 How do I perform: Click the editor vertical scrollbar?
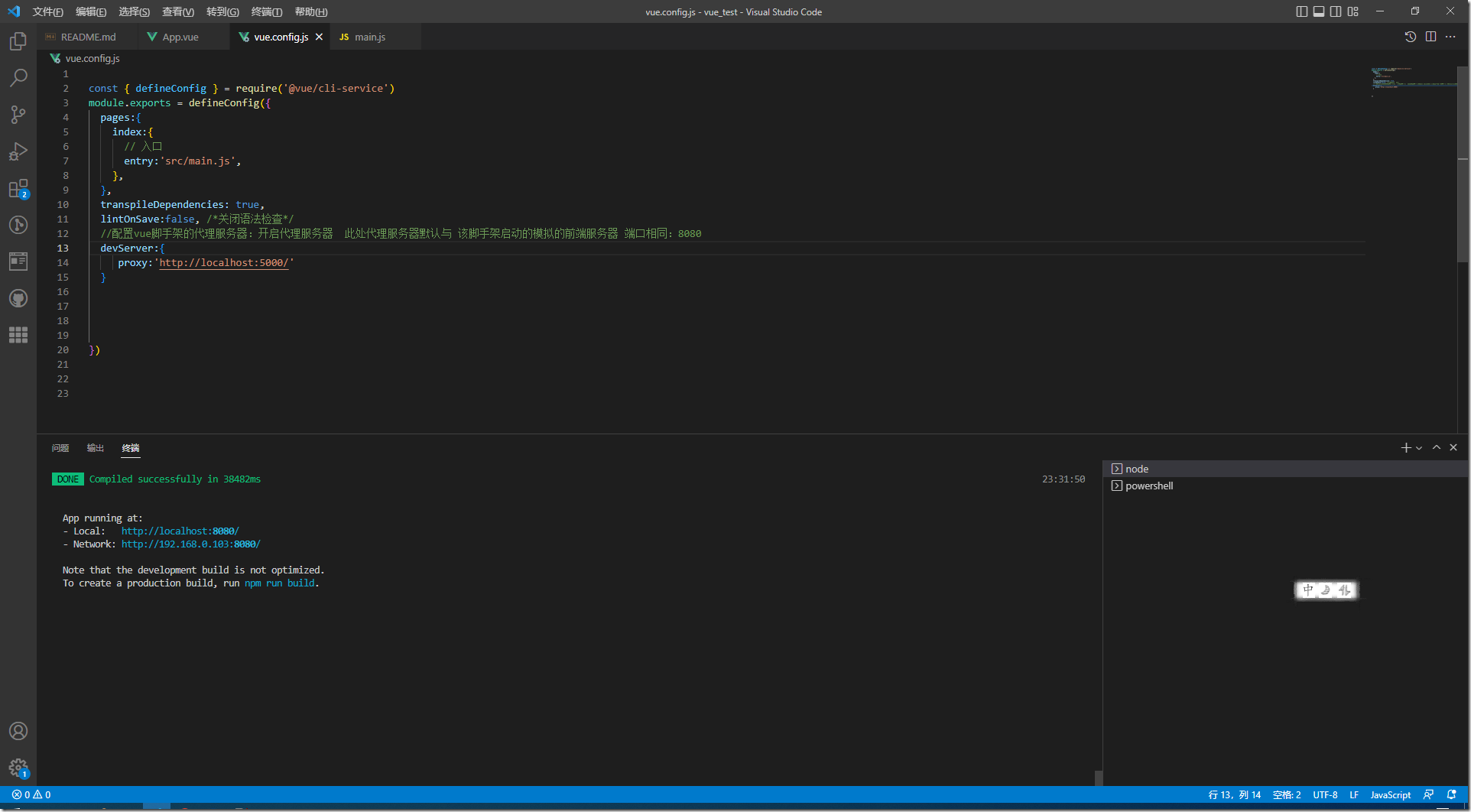pos(1463,164)
